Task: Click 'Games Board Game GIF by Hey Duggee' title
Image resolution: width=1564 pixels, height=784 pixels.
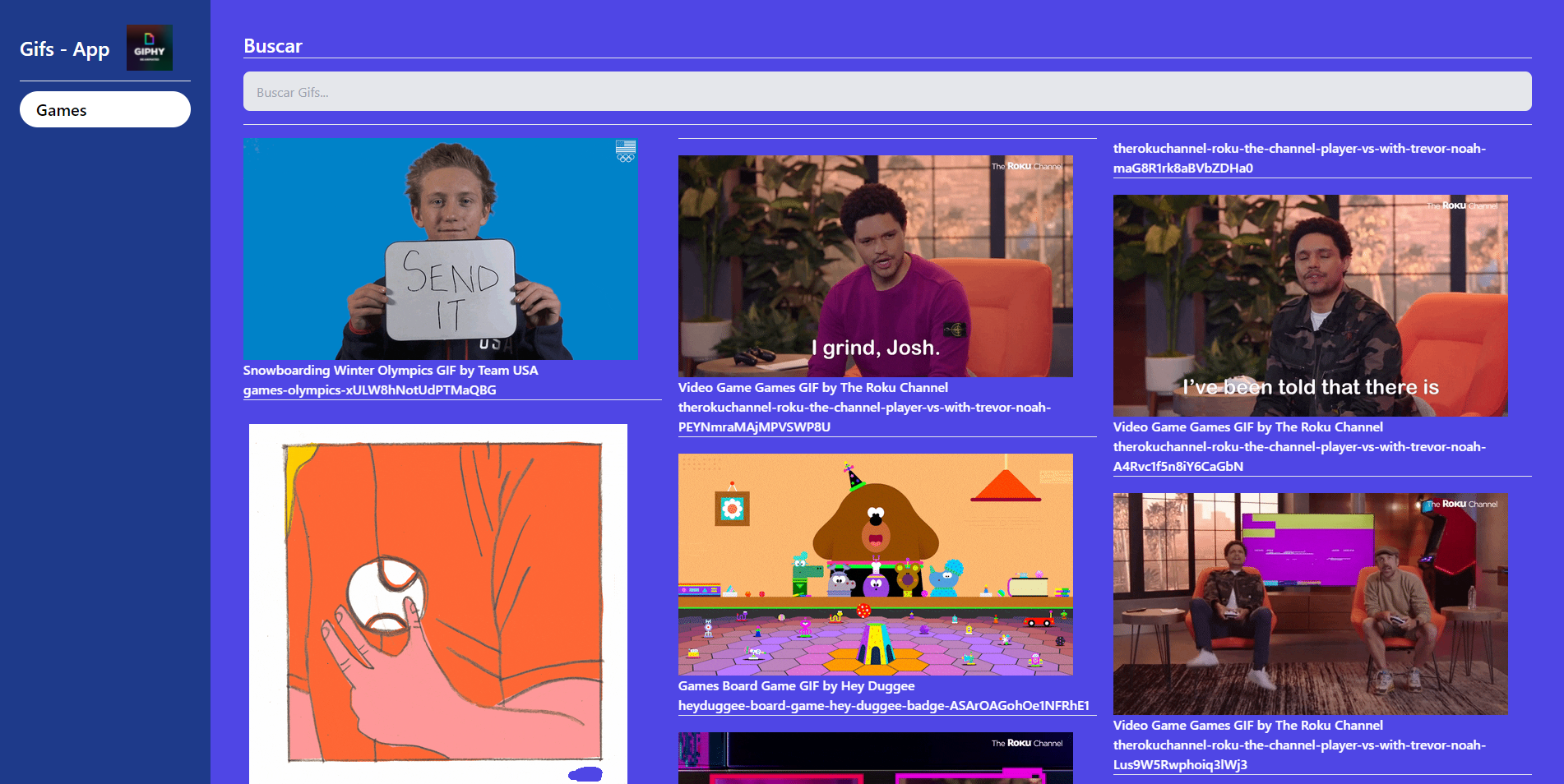Action: (x=796, y=686)
